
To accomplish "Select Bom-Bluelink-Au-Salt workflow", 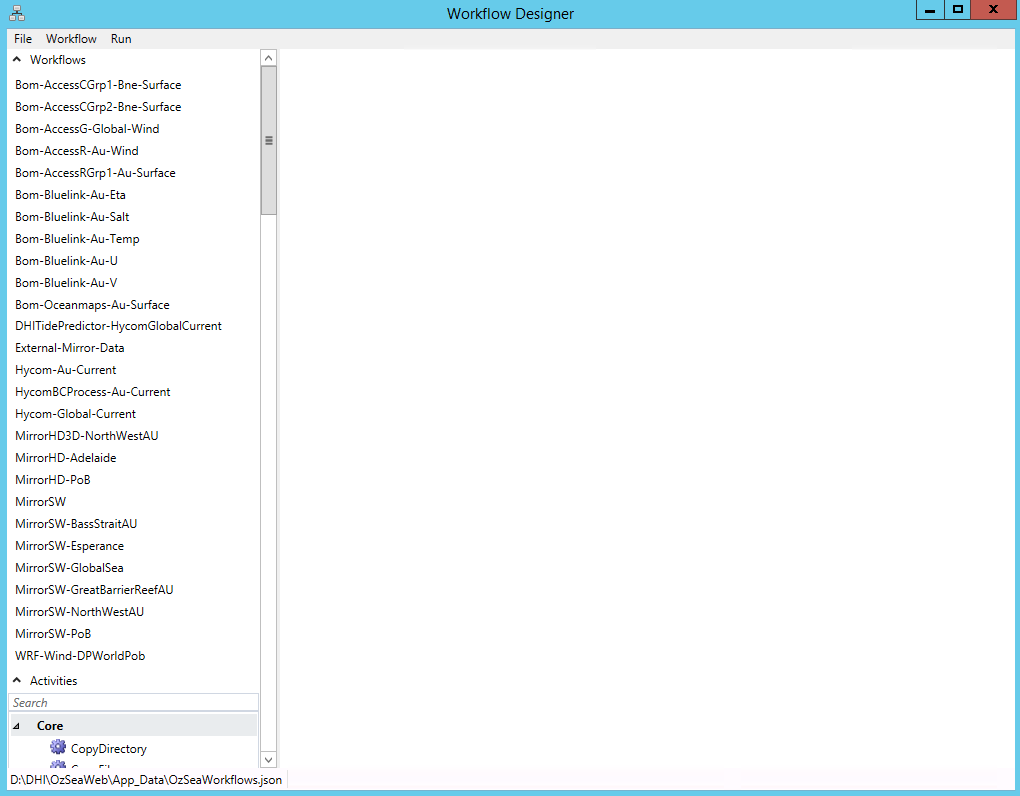I will (72, 217).
